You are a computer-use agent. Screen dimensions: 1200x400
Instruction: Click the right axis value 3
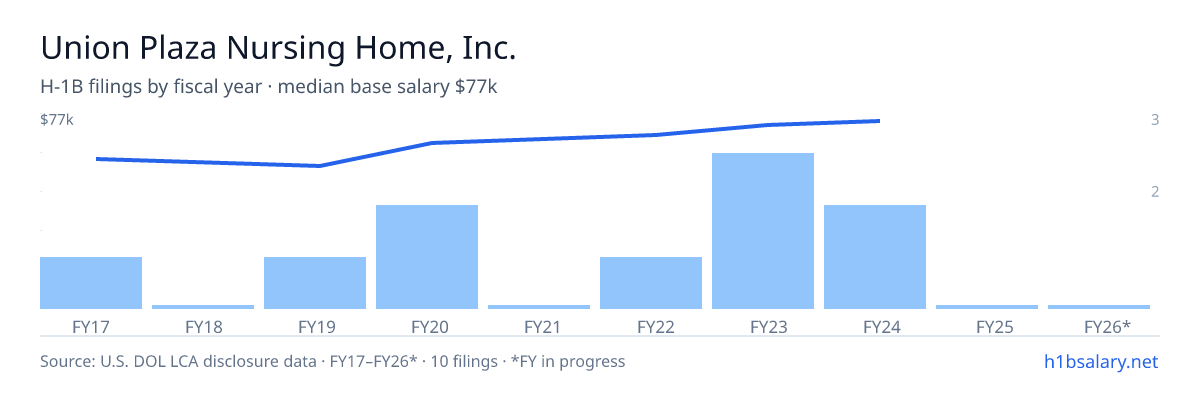click(x=1155, y=120)
